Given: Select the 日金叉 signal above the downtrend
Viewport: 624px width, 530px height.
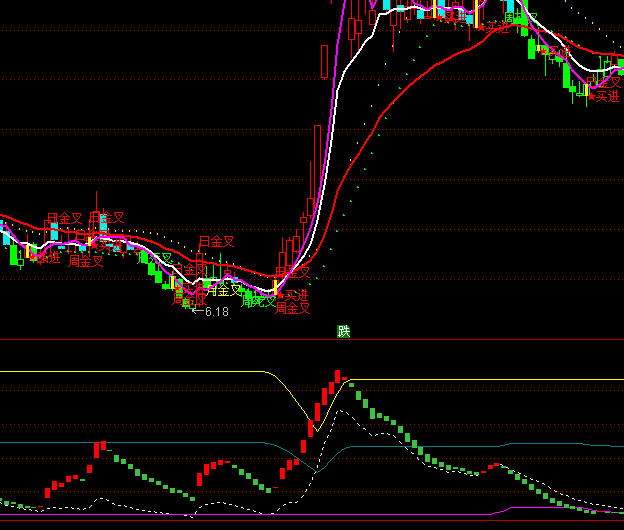Looking at the screenshot, I should click(x=216, y=241).
